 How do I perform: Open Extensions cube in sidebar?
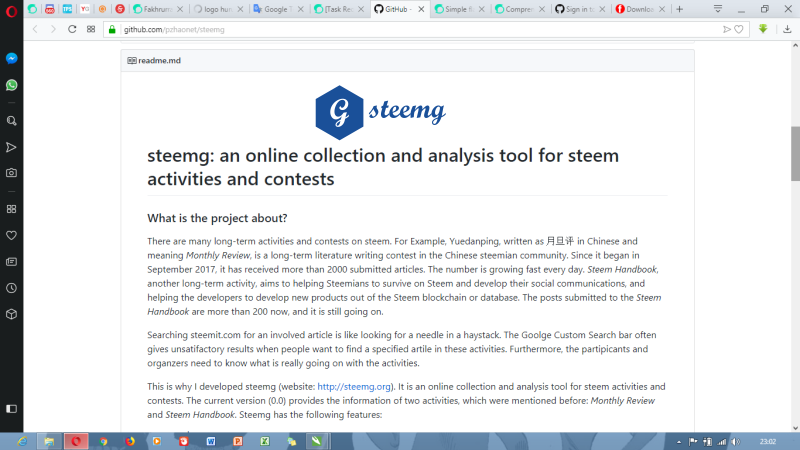tap(11, 314)
